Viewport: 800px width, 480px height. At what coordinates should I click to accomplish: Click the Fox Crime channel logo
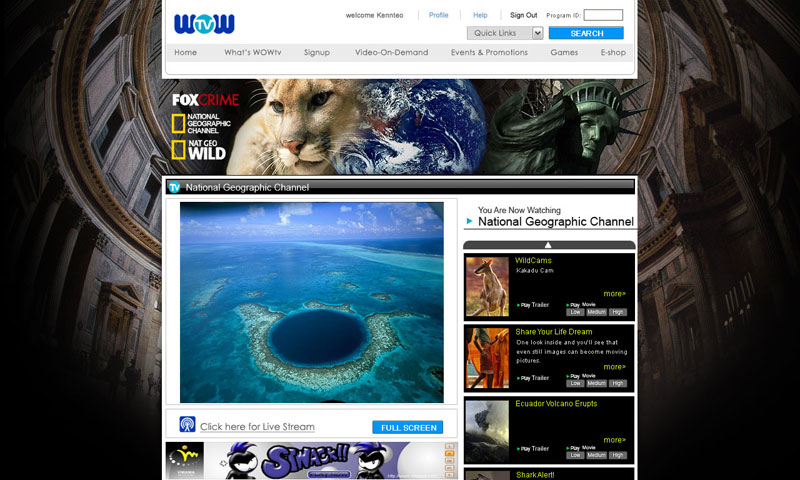[205, 100]
